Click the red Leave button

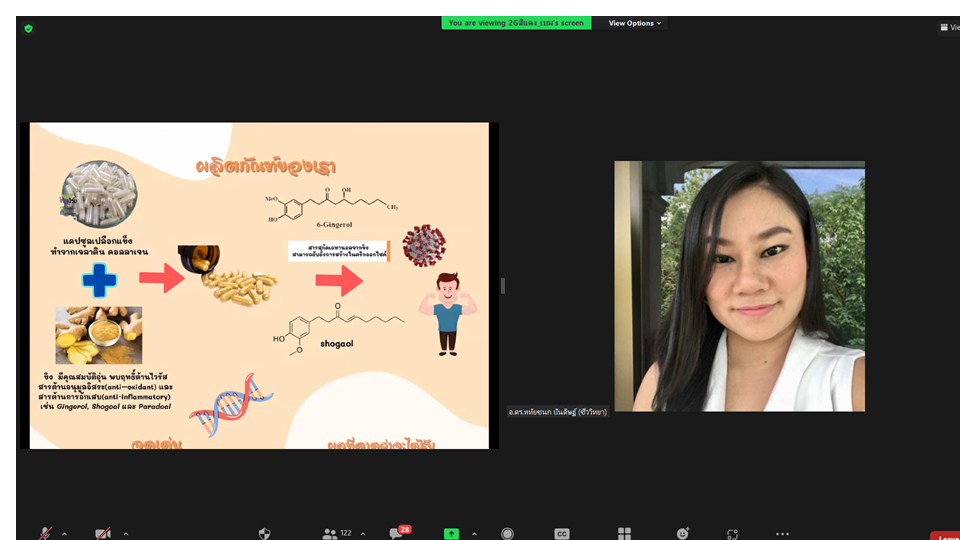[x=945, y=536]
